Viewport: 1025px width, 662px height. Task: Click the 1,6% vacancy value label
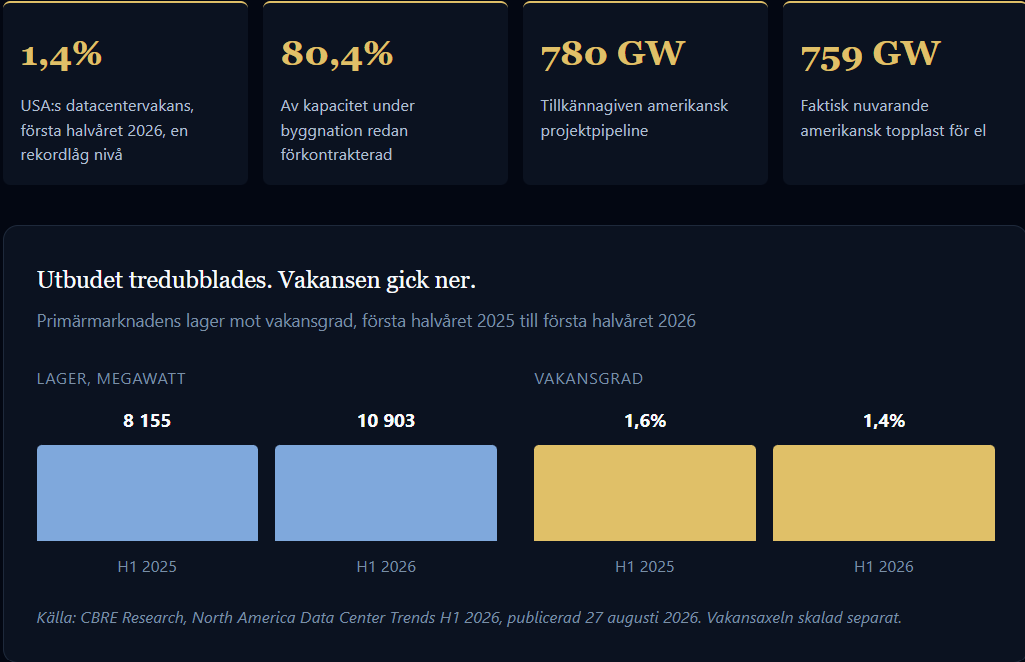(x=645, y=421)
